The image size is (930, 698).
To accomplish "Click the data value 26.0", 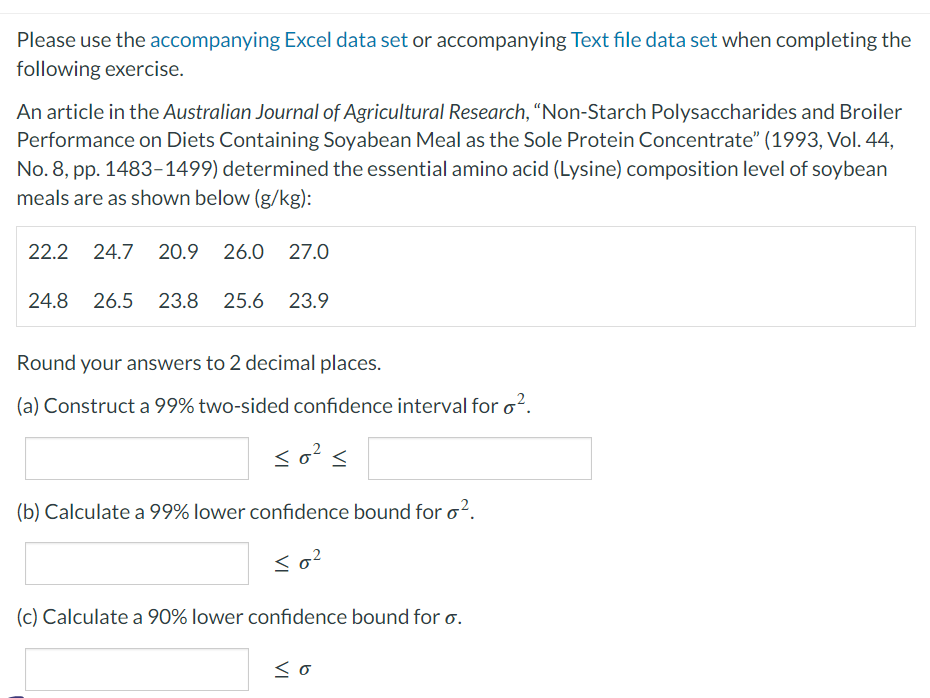I will (243, 252).
